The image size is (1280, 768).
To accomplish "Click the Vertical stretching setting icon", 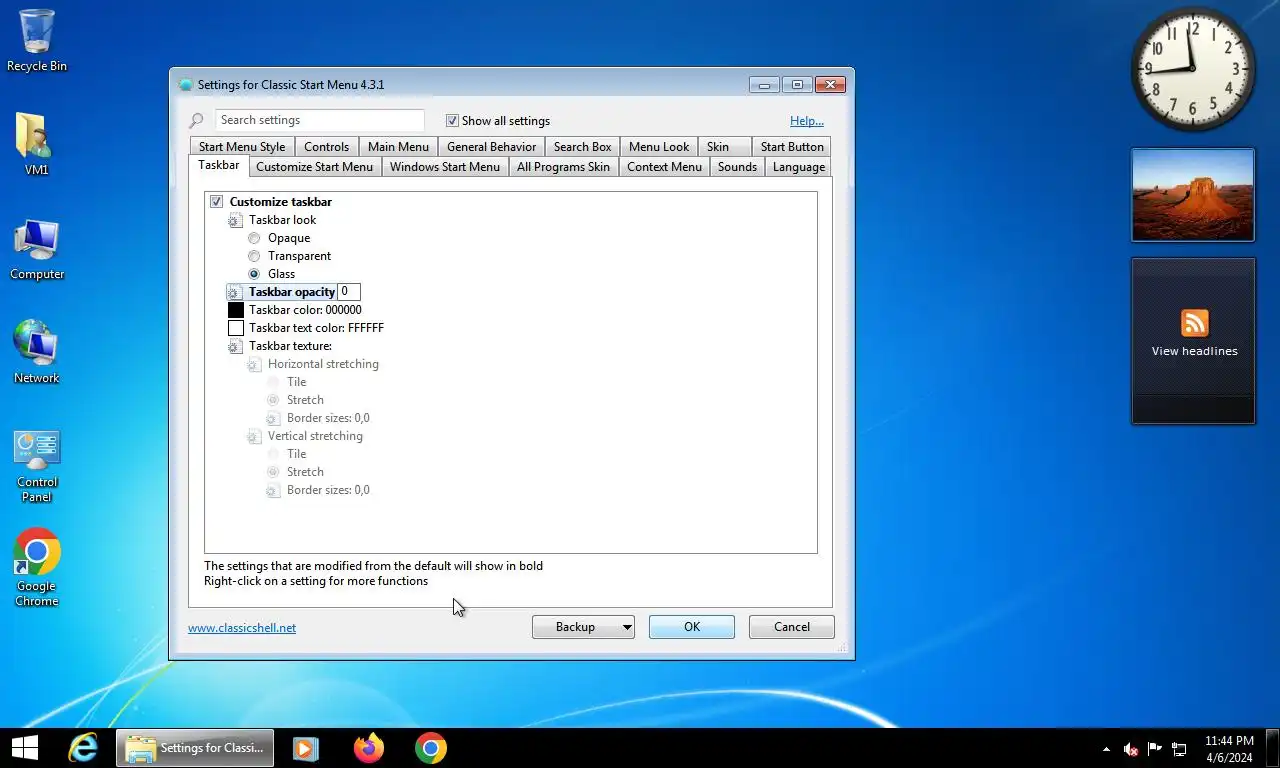I will click(254, 436).
